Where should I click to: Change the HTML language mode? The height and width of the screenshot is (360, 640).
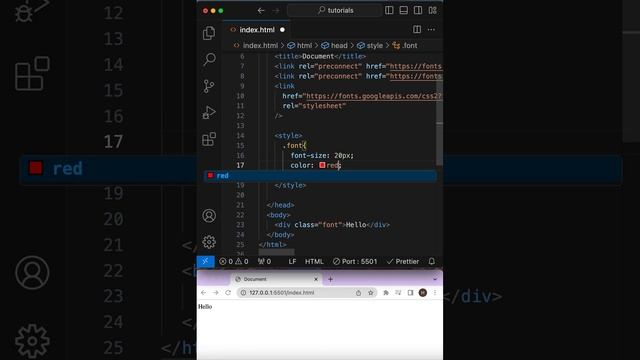tap(314, 262)
